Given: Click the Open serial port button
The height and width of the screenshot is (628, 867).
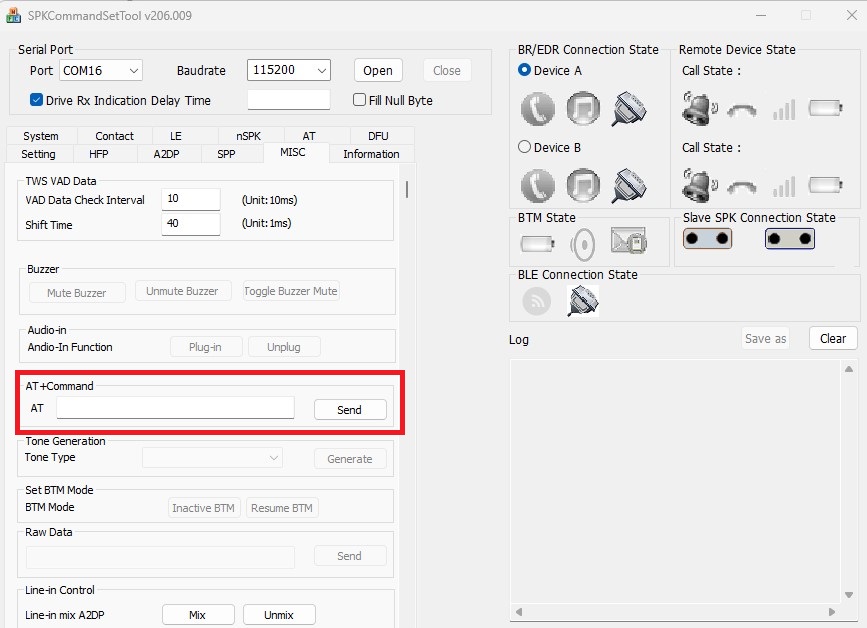Looking at the screenshot, I should tap(378, 70).
